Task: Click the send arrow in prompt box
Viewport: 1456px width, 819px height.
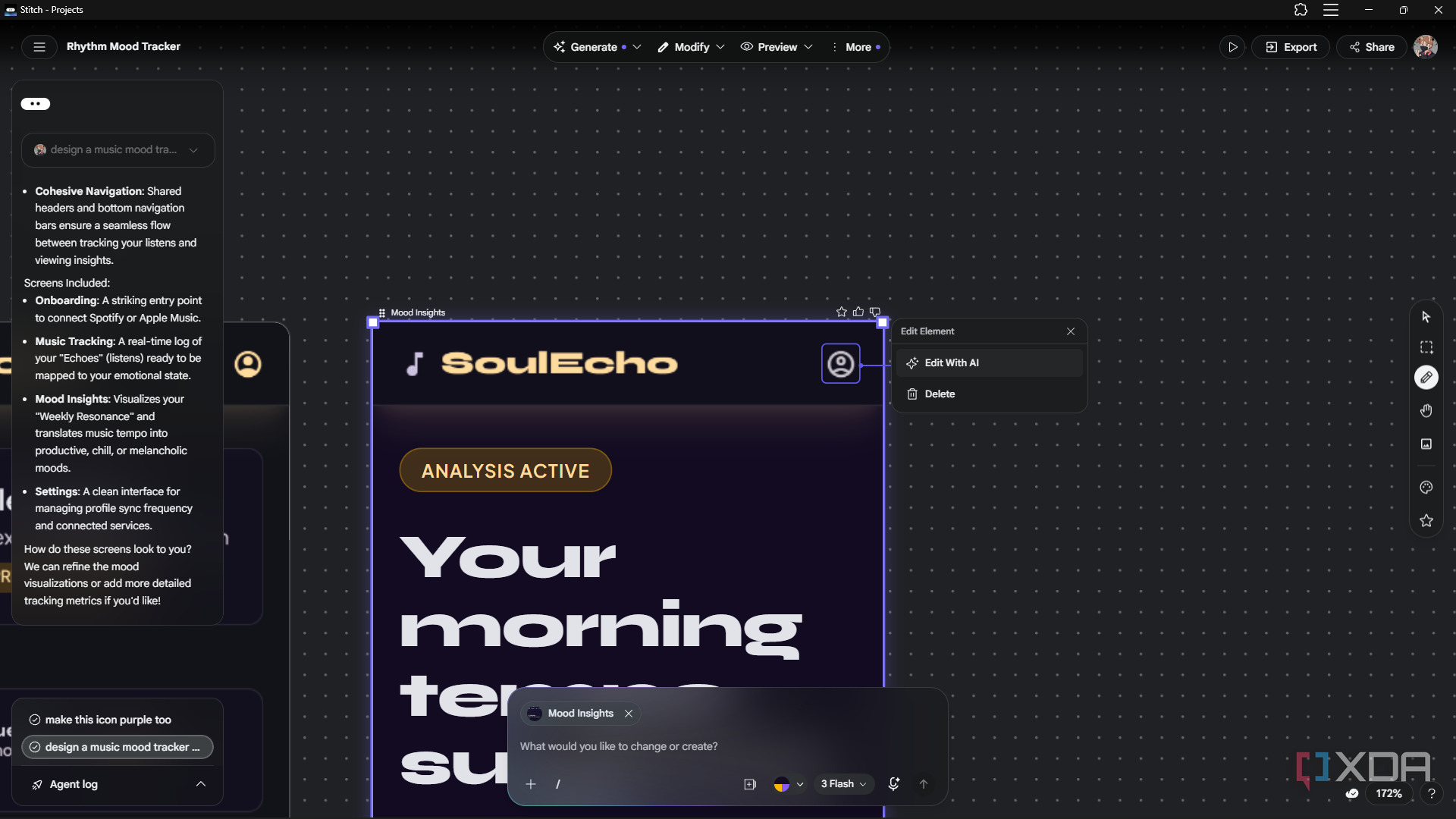Action: click(923, 784)
